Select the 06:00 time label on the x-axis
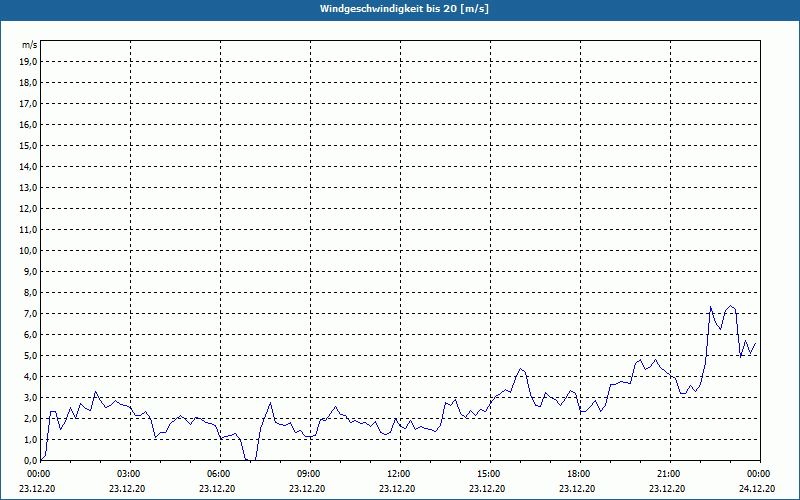Image resolution: width=800 pixels, height=500 pixels. [x=218, y=473]
